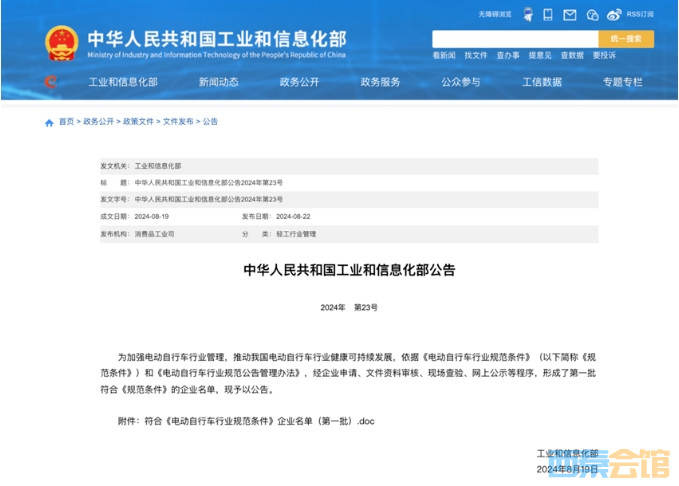Viewport: 679px width, 486px height.
Task: Go to 政策文件 in breadcrumb
Action: pyautogui.click(x=138, y=122)
